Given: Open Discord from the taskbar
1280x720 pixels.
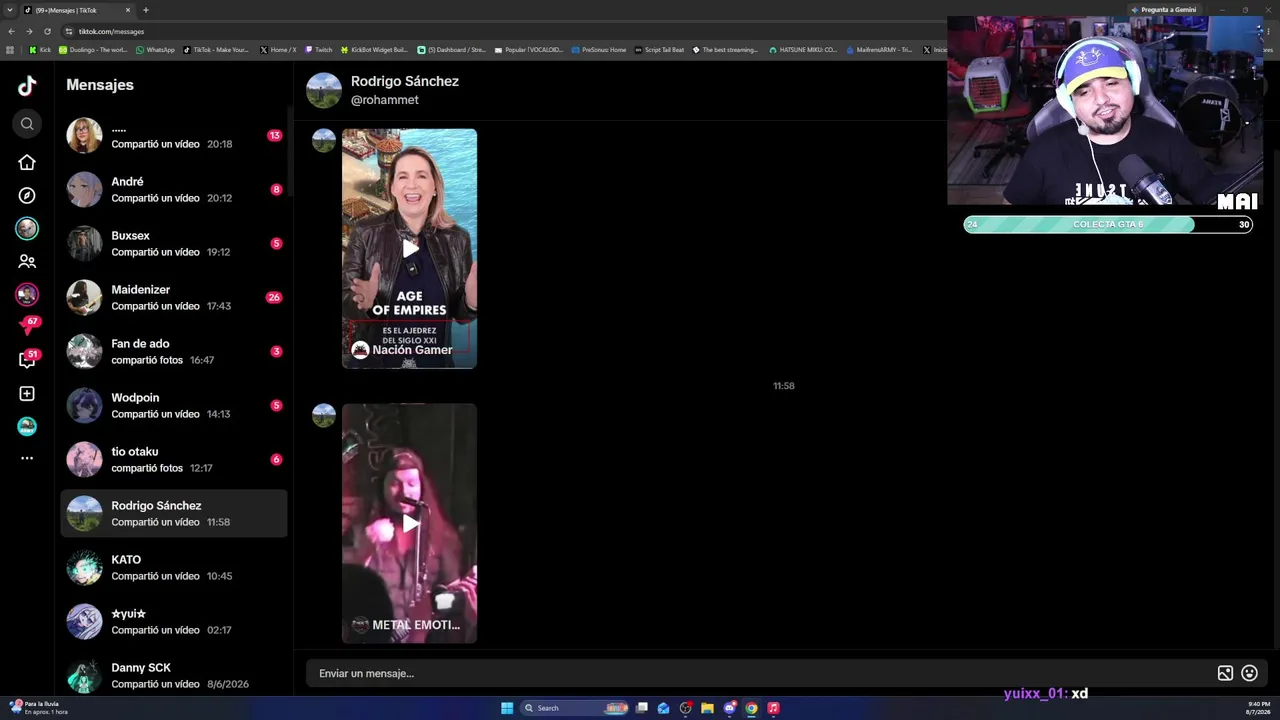Looking at the screenshot, I should pos(729,708).
